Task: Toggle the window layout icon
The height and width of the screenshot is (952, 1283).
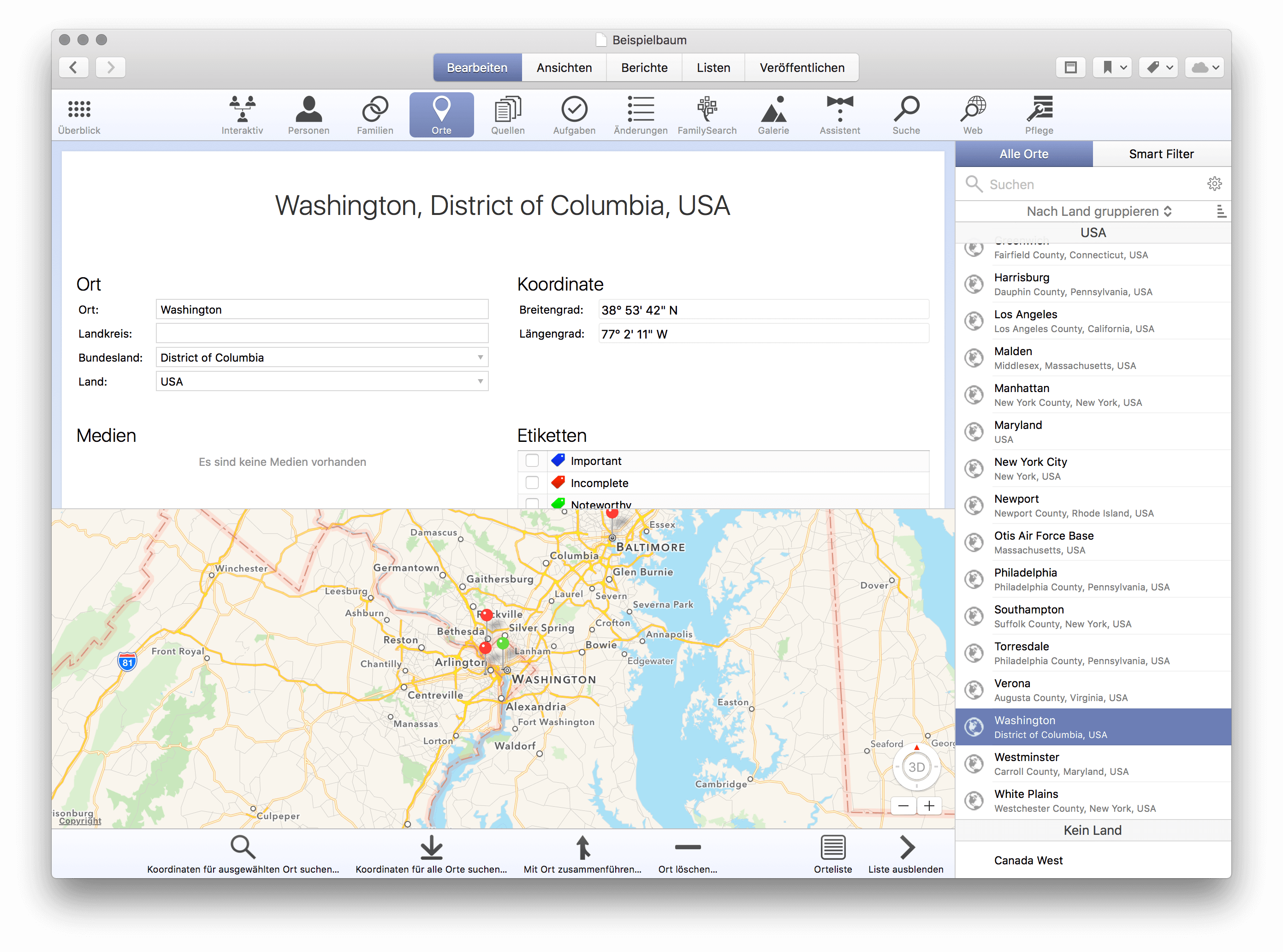Action: tap(1071, 67)
